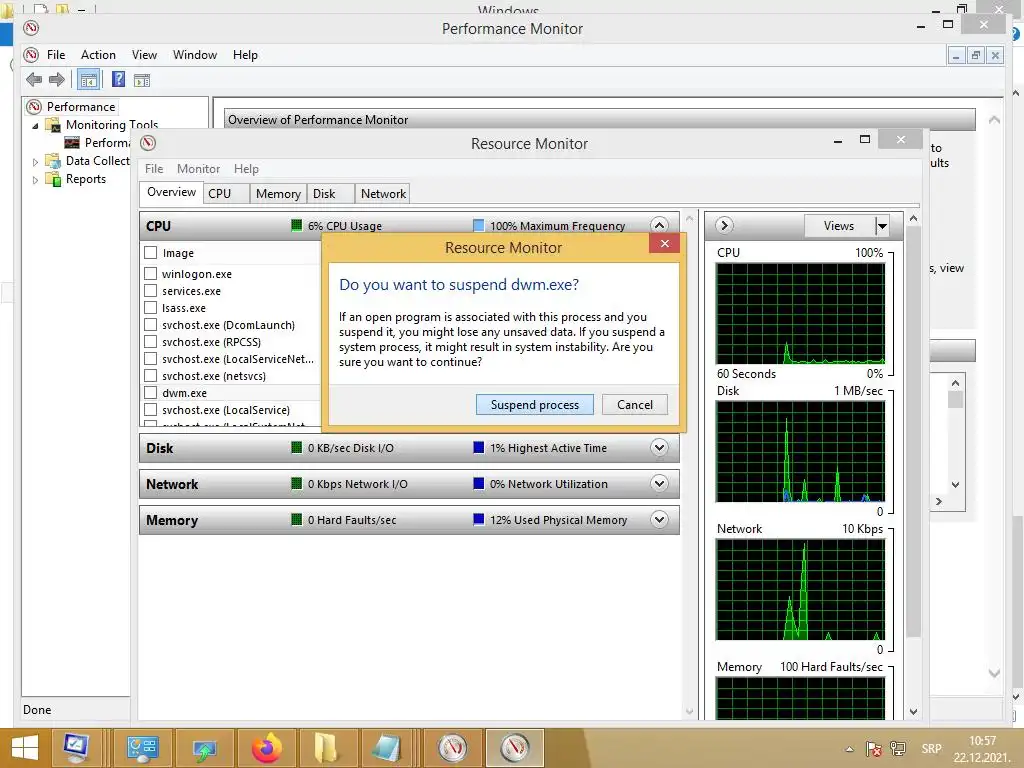Check svchost.exe (RPCSS) checkbox
The width and height of the screenshot is (1024, 768).
[x=151, y=342]
